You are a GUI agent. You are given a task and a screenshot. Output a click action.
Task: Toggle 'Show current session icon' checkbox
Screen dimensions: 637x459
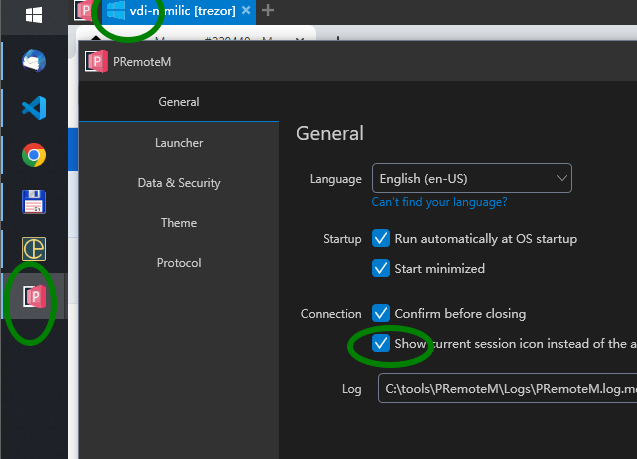click(x=381, y=343)
